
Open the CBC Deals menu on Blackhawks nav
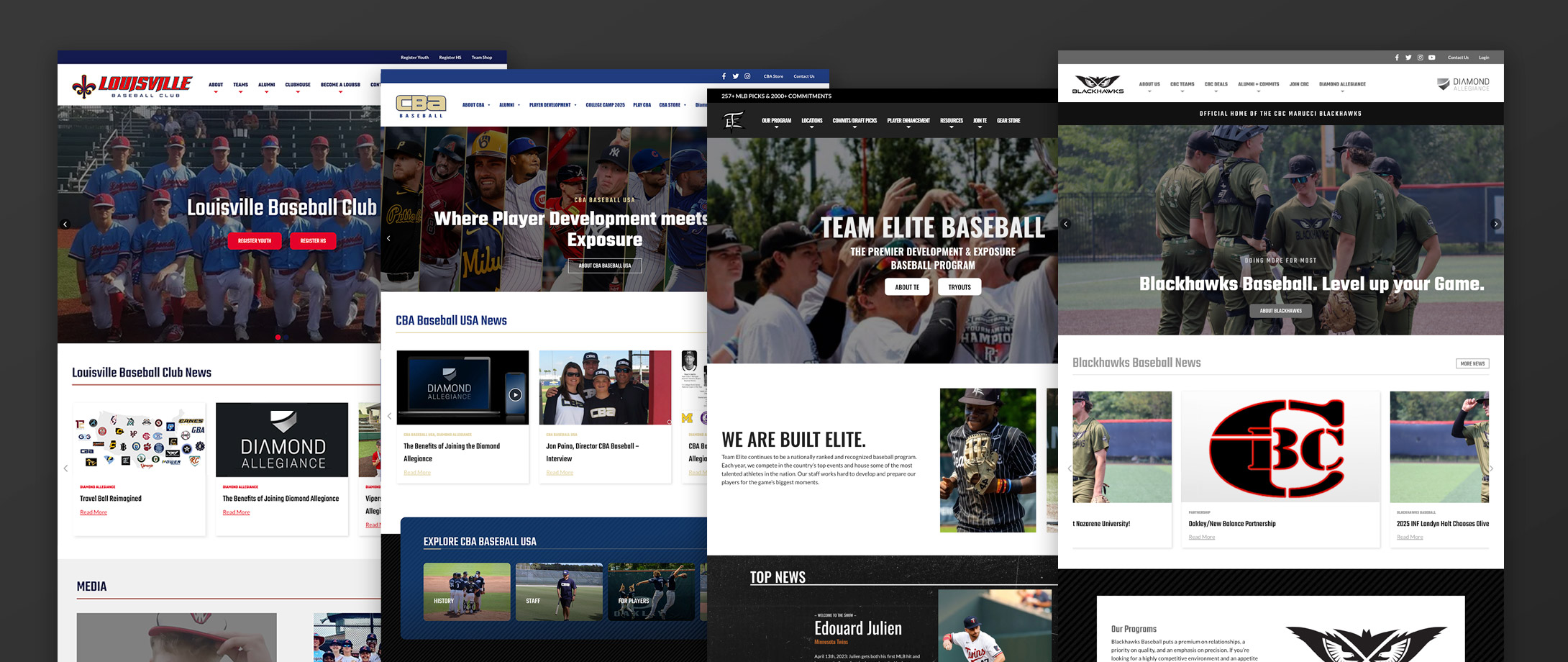tap(1216, 85)
